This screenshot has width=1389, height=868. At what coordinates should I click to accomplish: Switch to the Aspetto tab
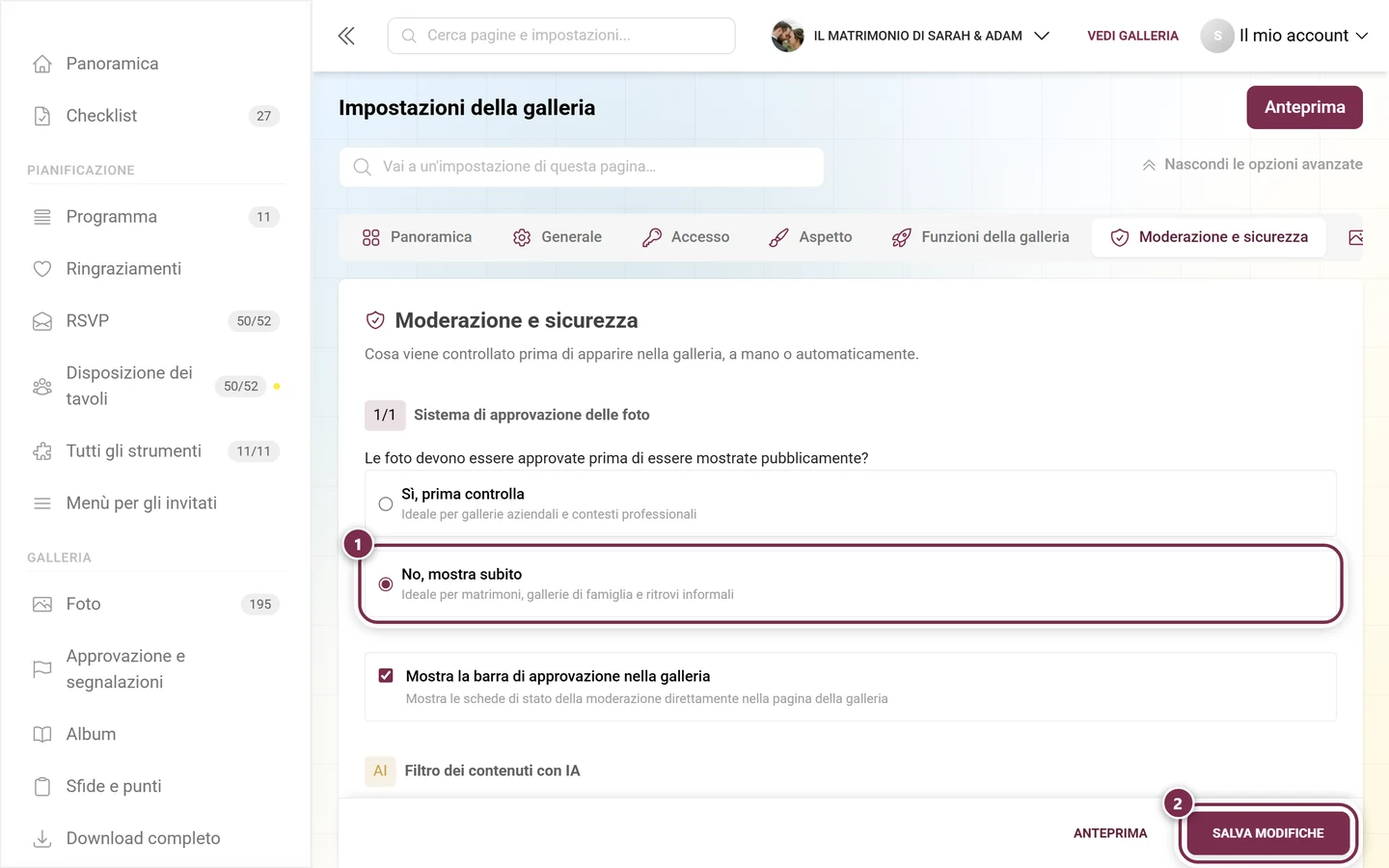point(810,237)
